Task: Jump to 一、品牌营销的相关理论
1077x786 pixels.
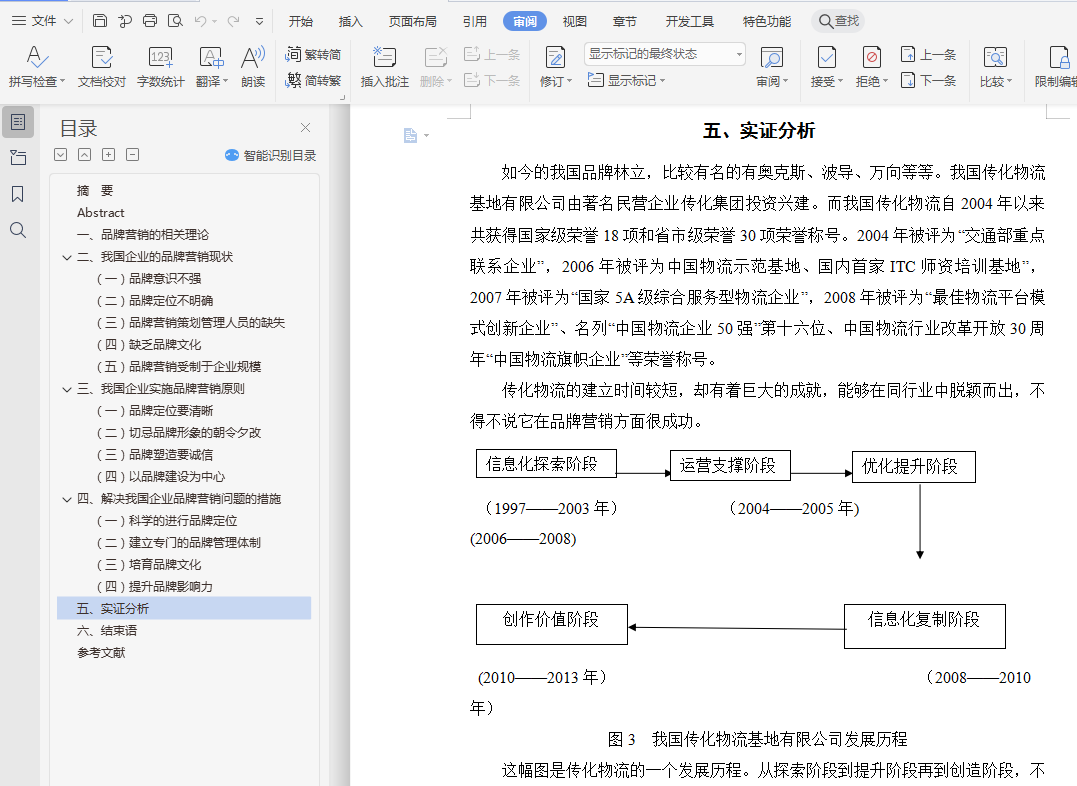Action: click(142, 235)
